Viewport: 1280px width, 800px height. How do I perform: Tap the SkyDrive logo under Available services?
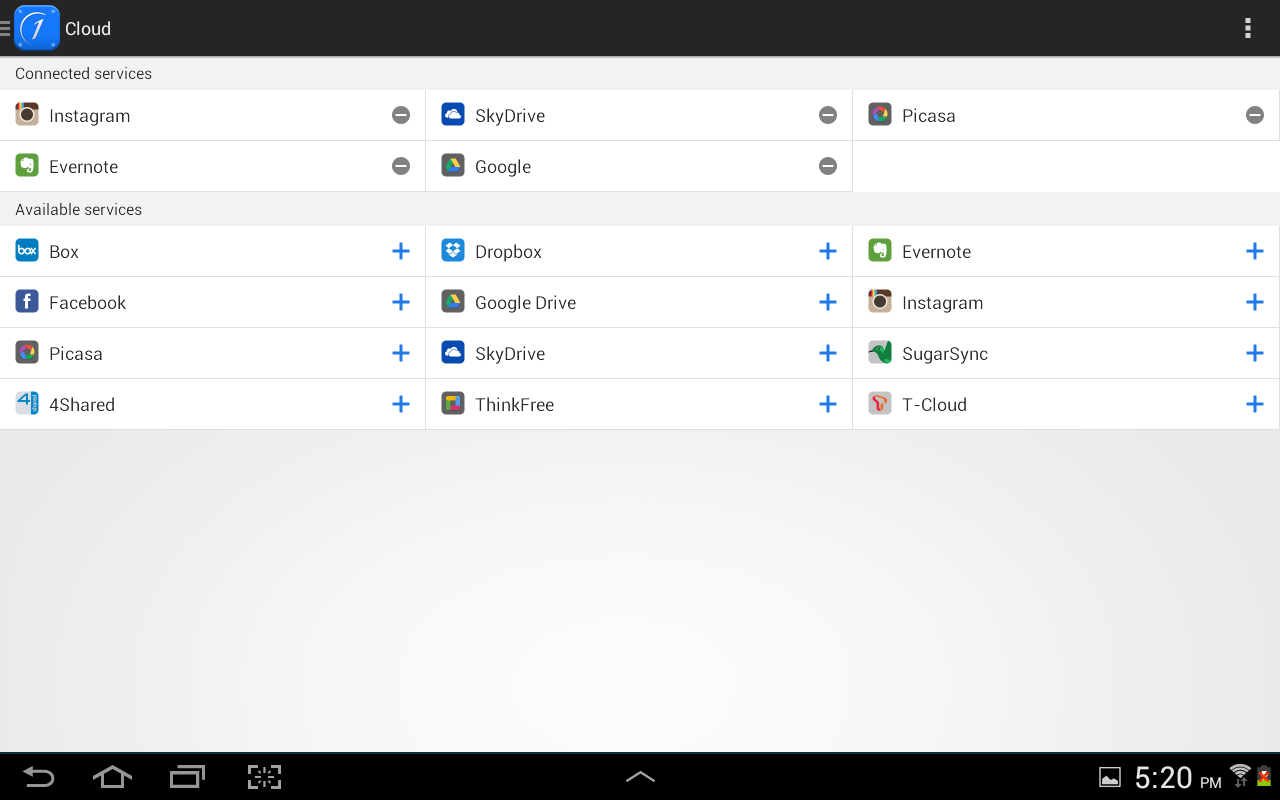(x=453, y=353)
